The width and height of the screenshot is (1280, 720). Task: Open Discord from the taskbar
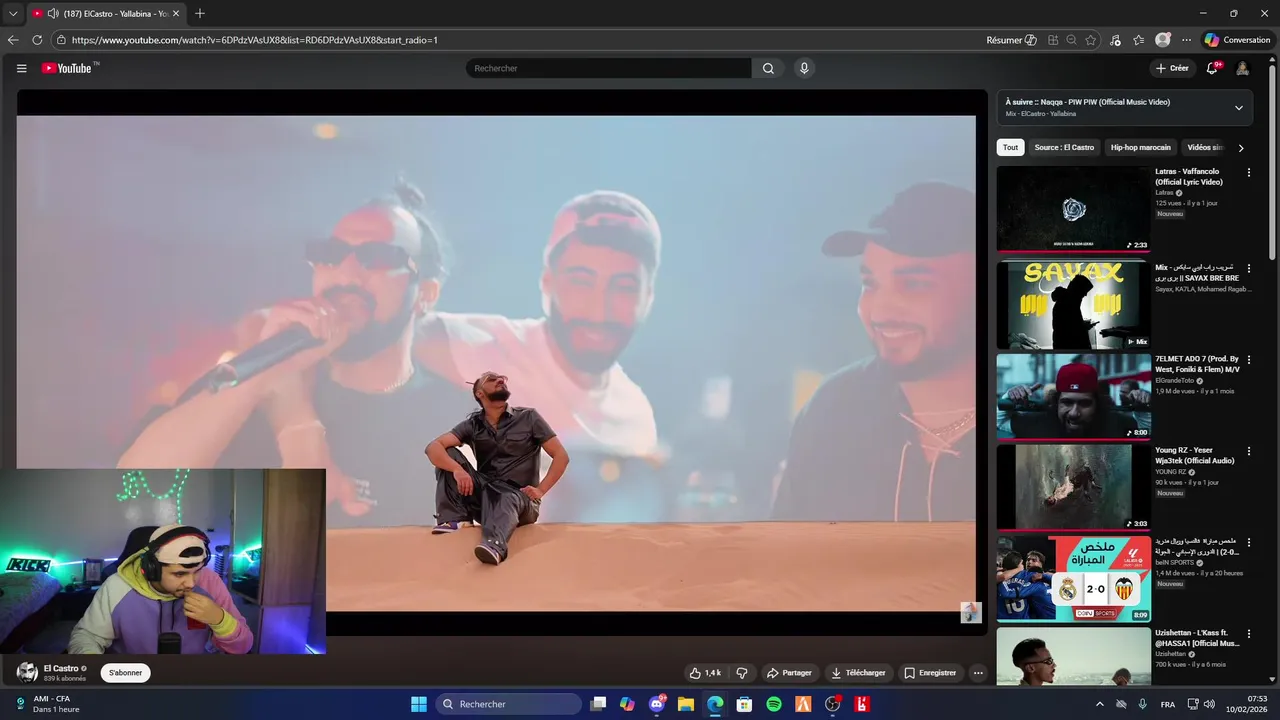657,704
